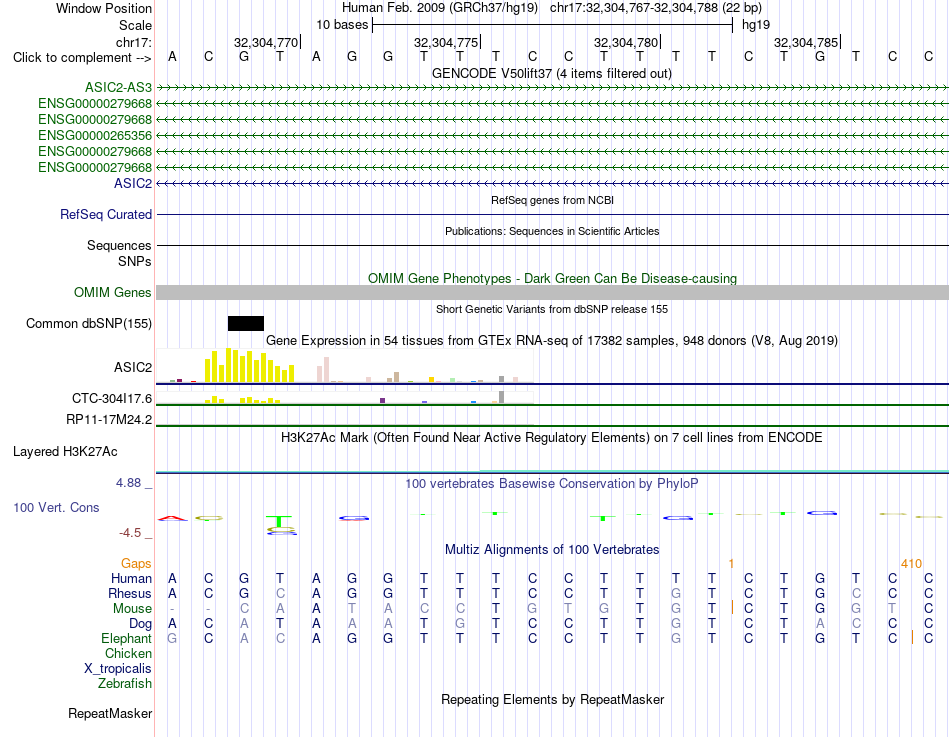Viewport: 950px width, 737px height.
Task: Select the Human alignment row label
Action: [131, 579]
